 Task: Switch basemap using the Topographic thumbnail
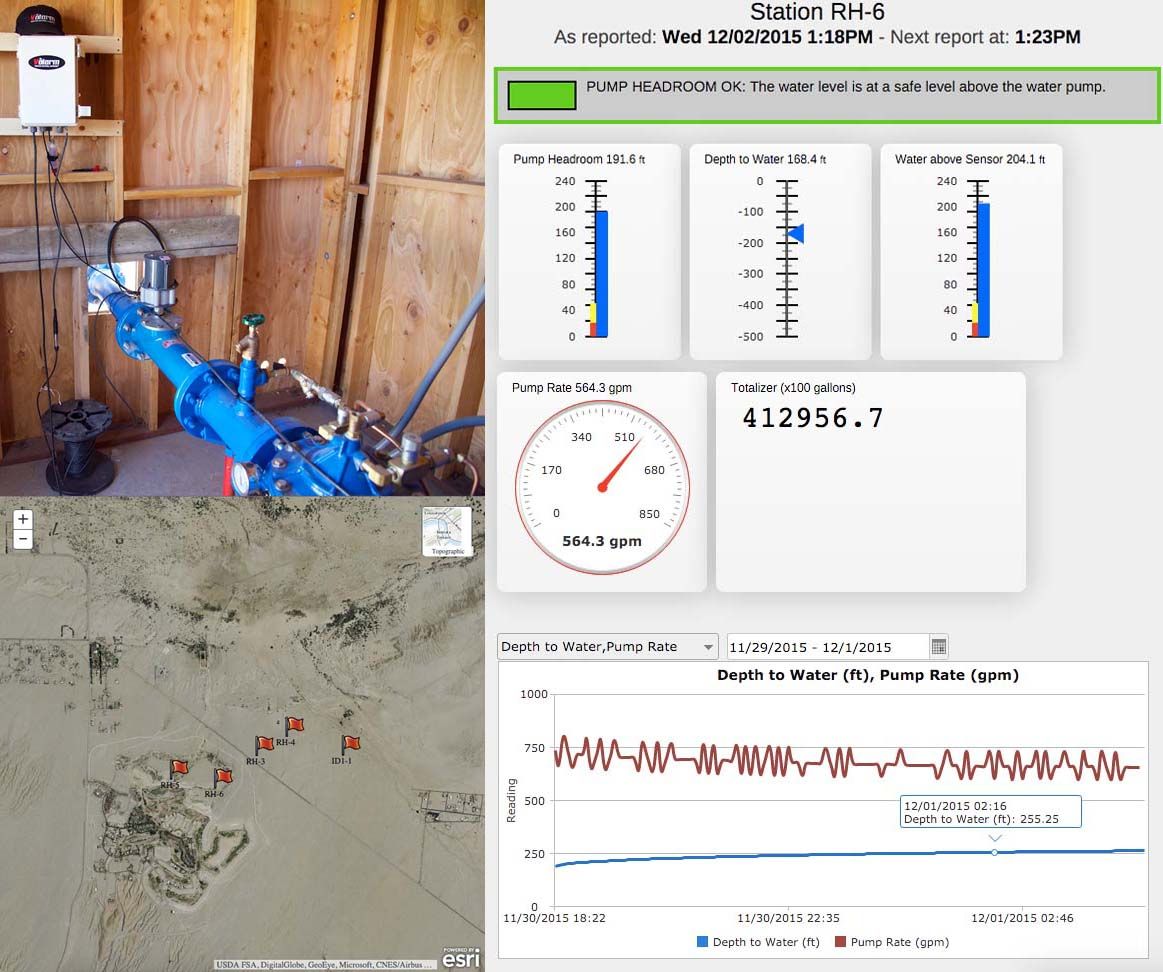(x=447, y=531)
